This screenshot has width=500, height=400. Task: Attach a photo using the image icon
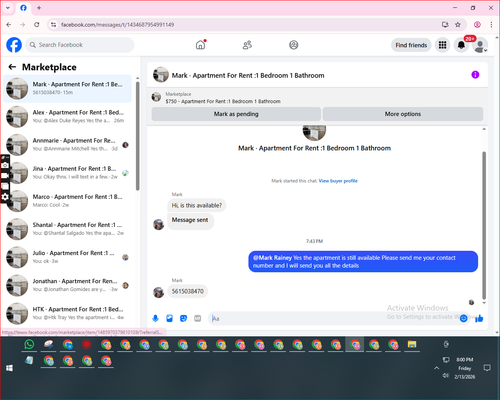pos(170,318)
